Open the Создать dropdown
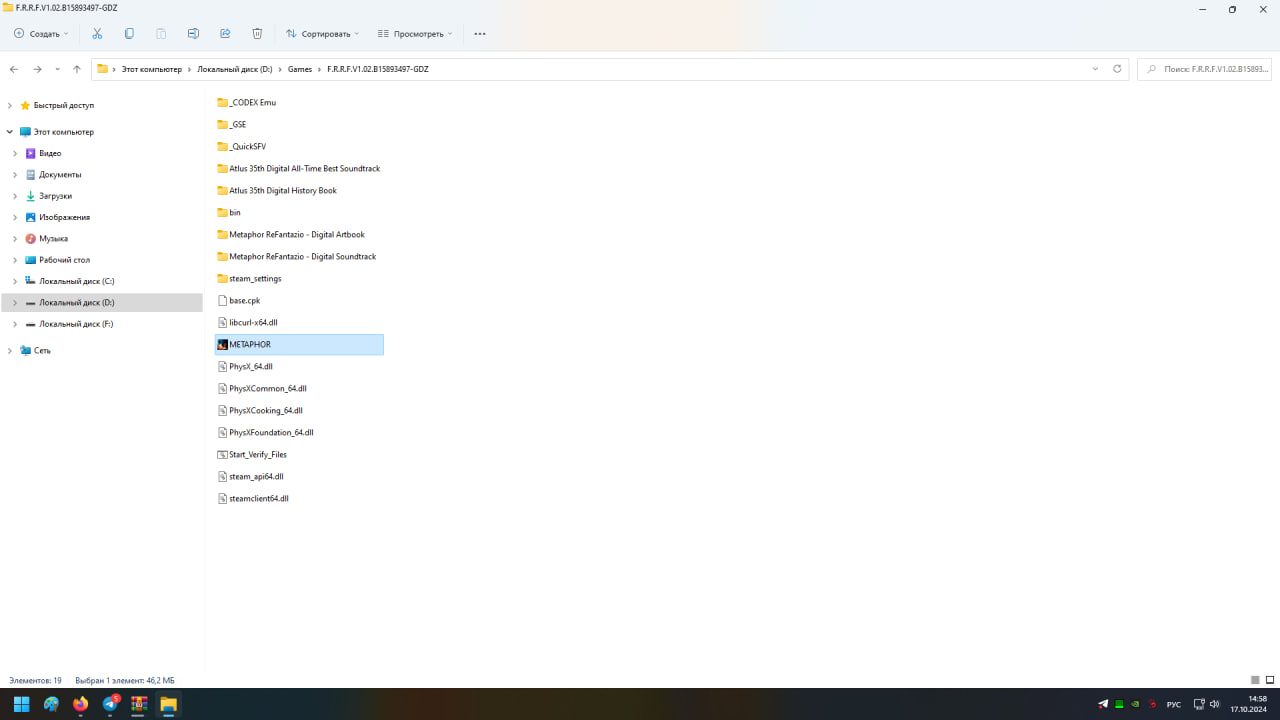This screenshot has width=1280, height=720. coord(41,33)
